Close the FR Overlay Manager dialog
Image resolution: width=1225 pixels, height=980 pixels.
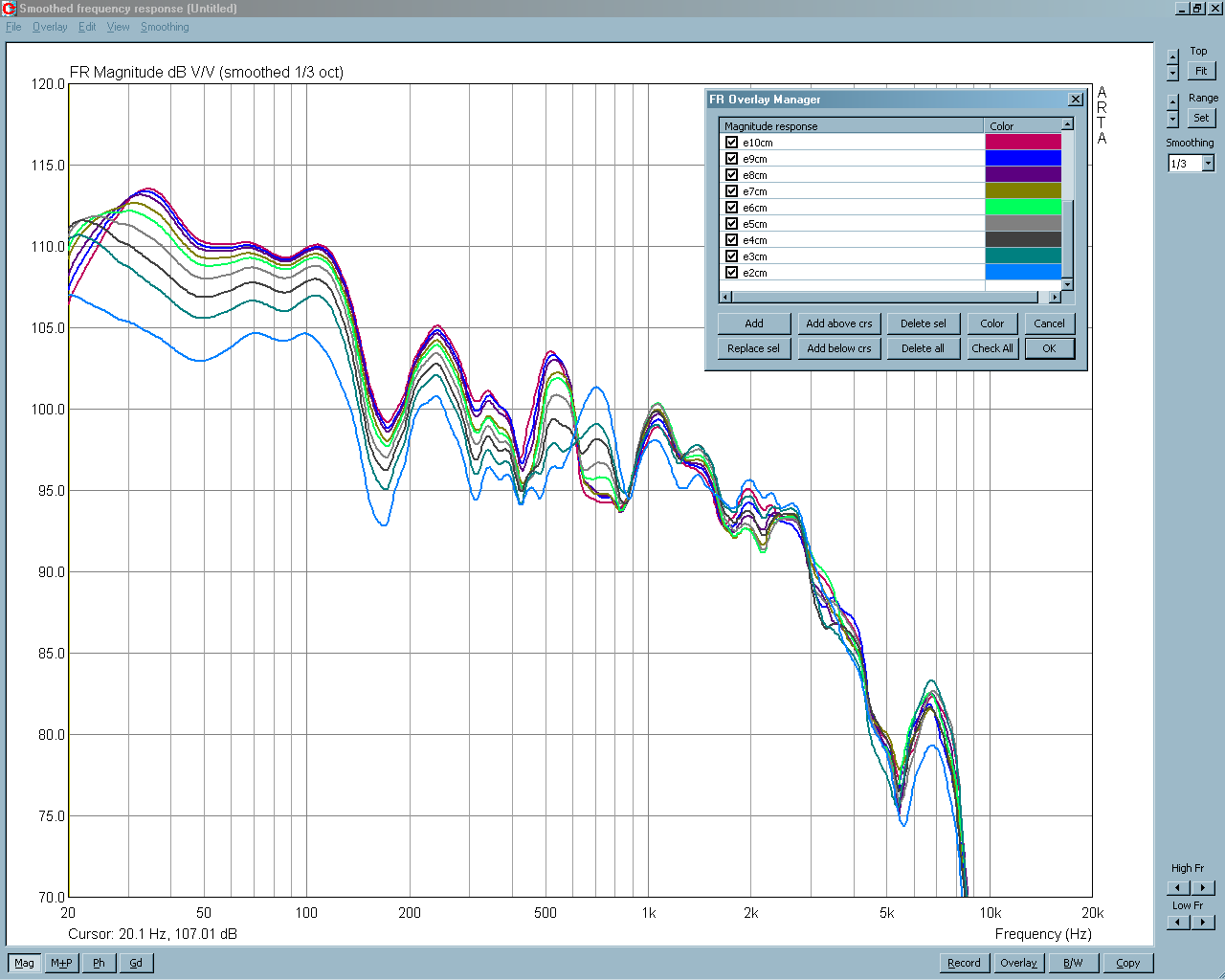[1076, 100]
